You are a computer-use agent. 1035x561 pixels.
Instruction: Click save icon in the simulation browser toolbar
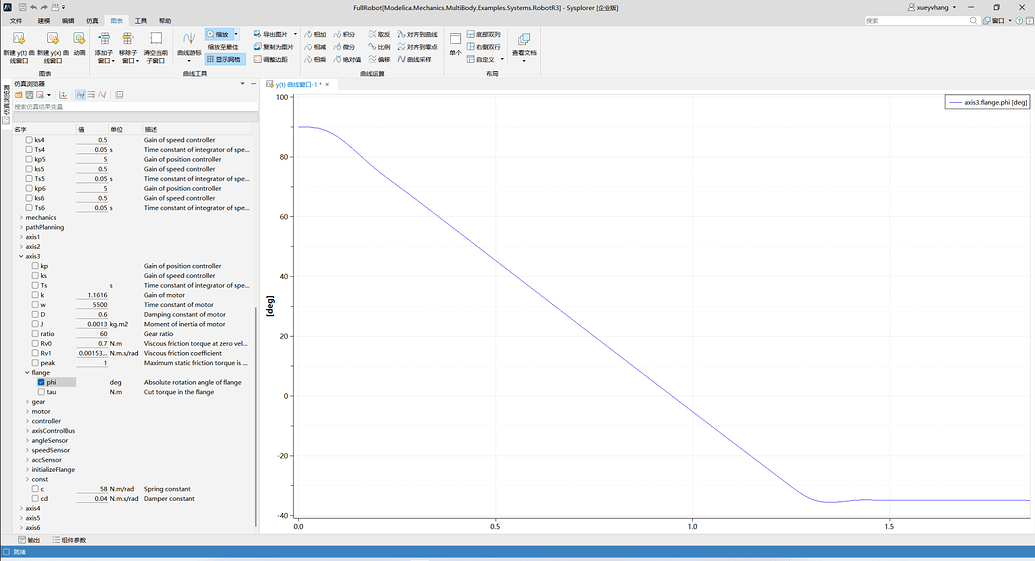[29, 95]
